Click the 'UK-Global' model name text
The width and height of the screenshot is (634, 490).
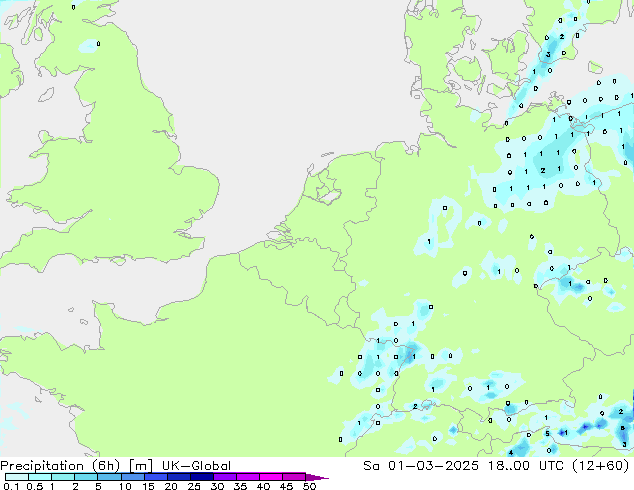click(196, 466)
